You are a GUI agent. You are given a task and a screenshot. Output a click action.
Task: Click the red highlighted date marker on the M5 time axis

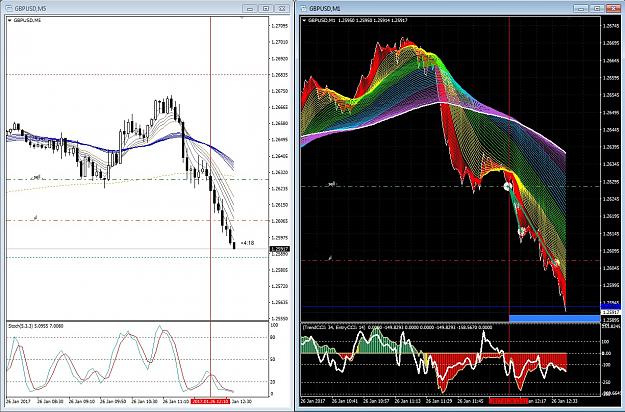210,401
